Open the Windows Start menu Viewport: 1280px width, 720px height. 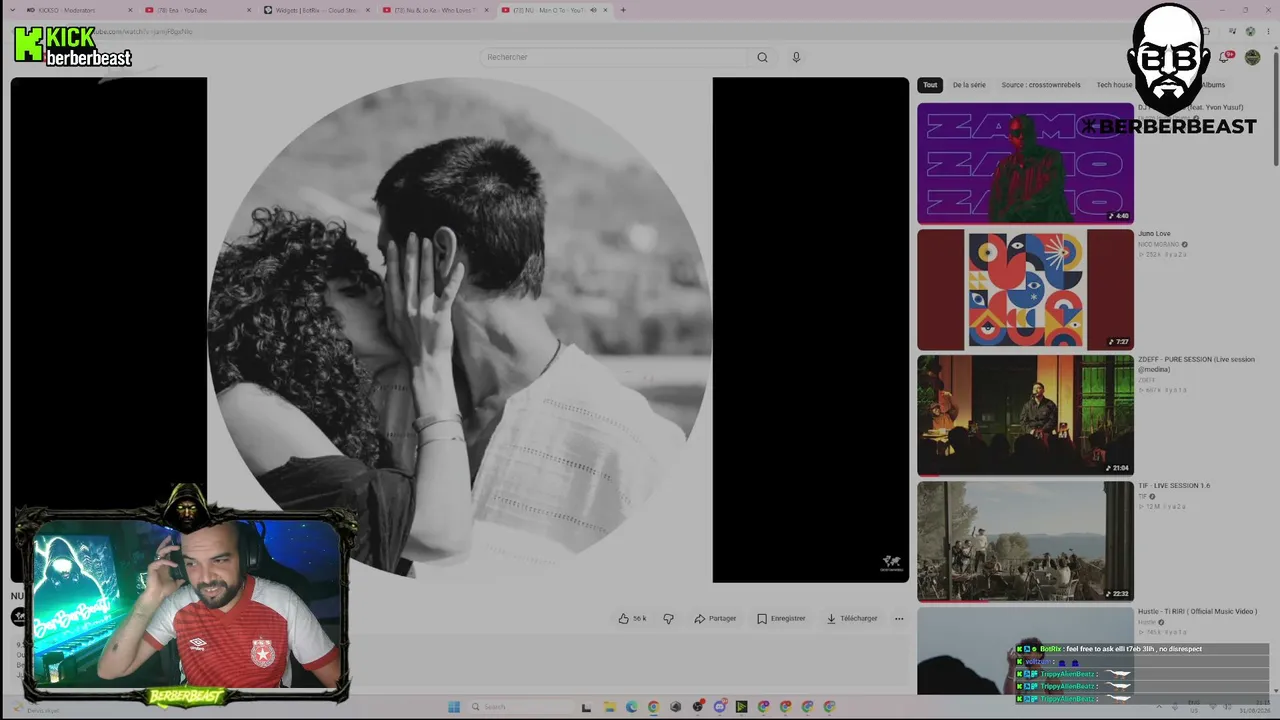click(x=453, y=707)
